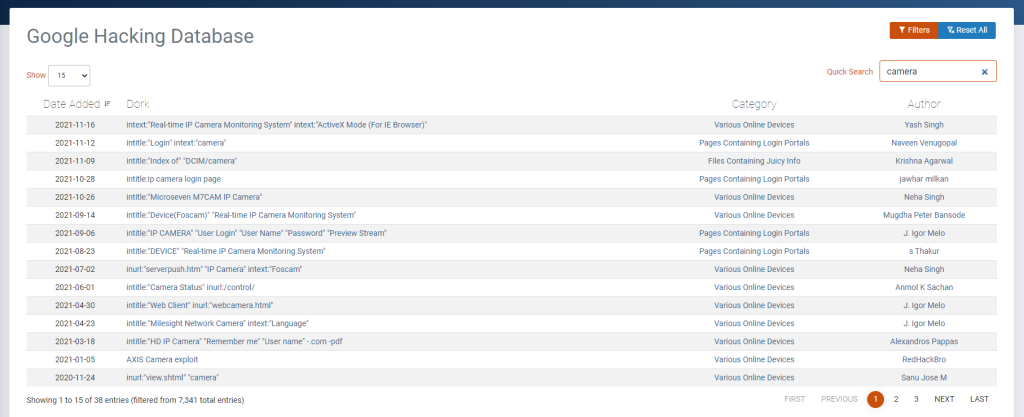Screen dimensions: 1024x417
Task: Click author jawhar milkan
Action: tap(923, 179)
